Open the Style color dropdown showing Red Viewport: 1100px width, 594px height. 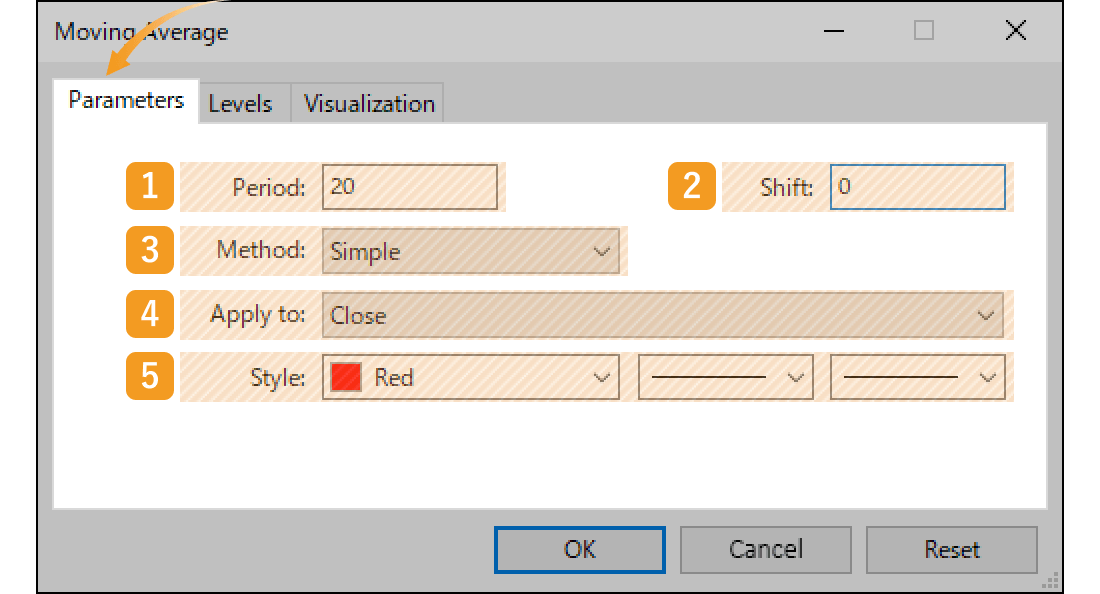coord(471,377)
